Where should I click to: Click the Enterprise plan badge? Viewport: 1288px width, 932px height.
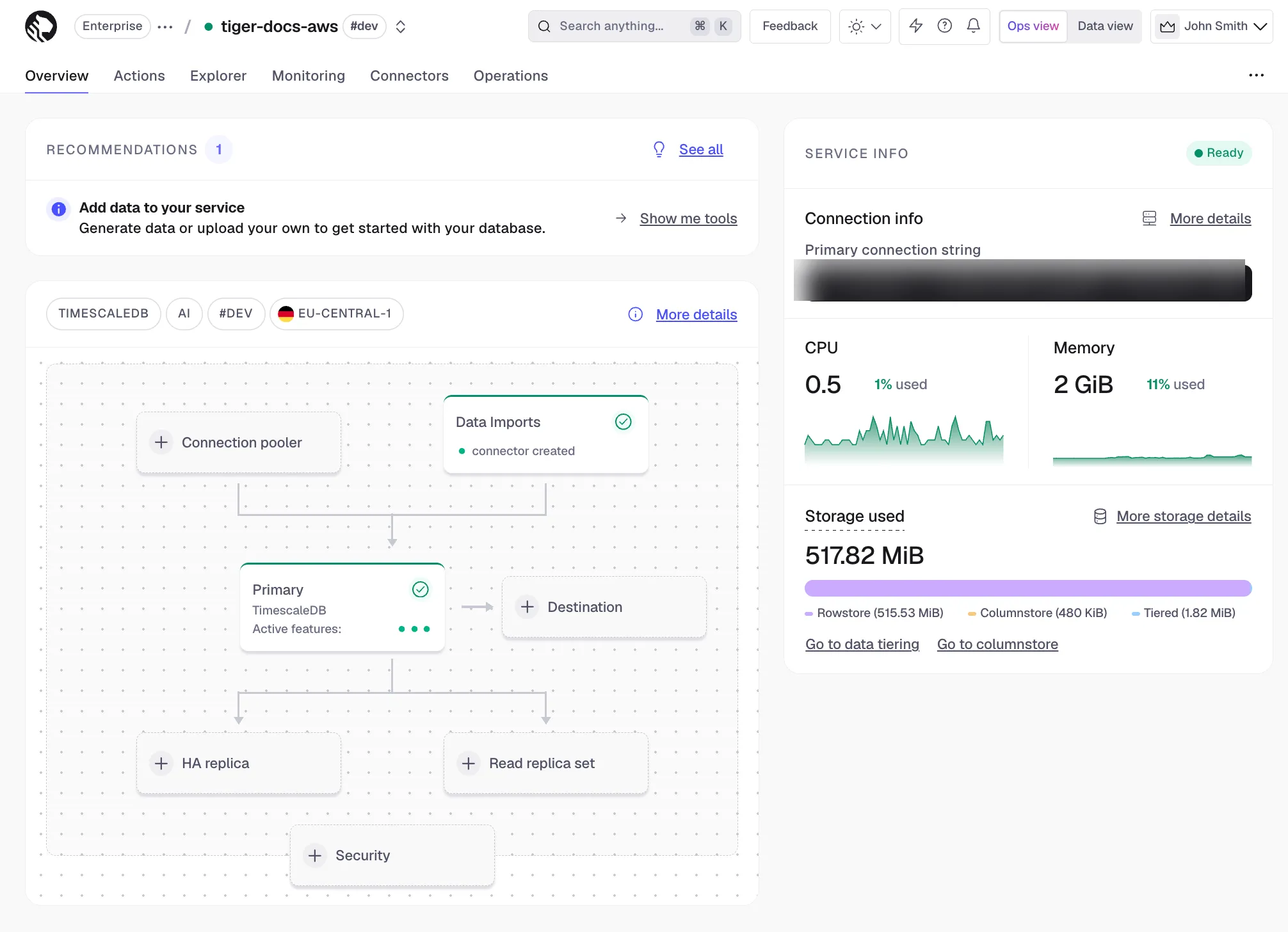113,26
